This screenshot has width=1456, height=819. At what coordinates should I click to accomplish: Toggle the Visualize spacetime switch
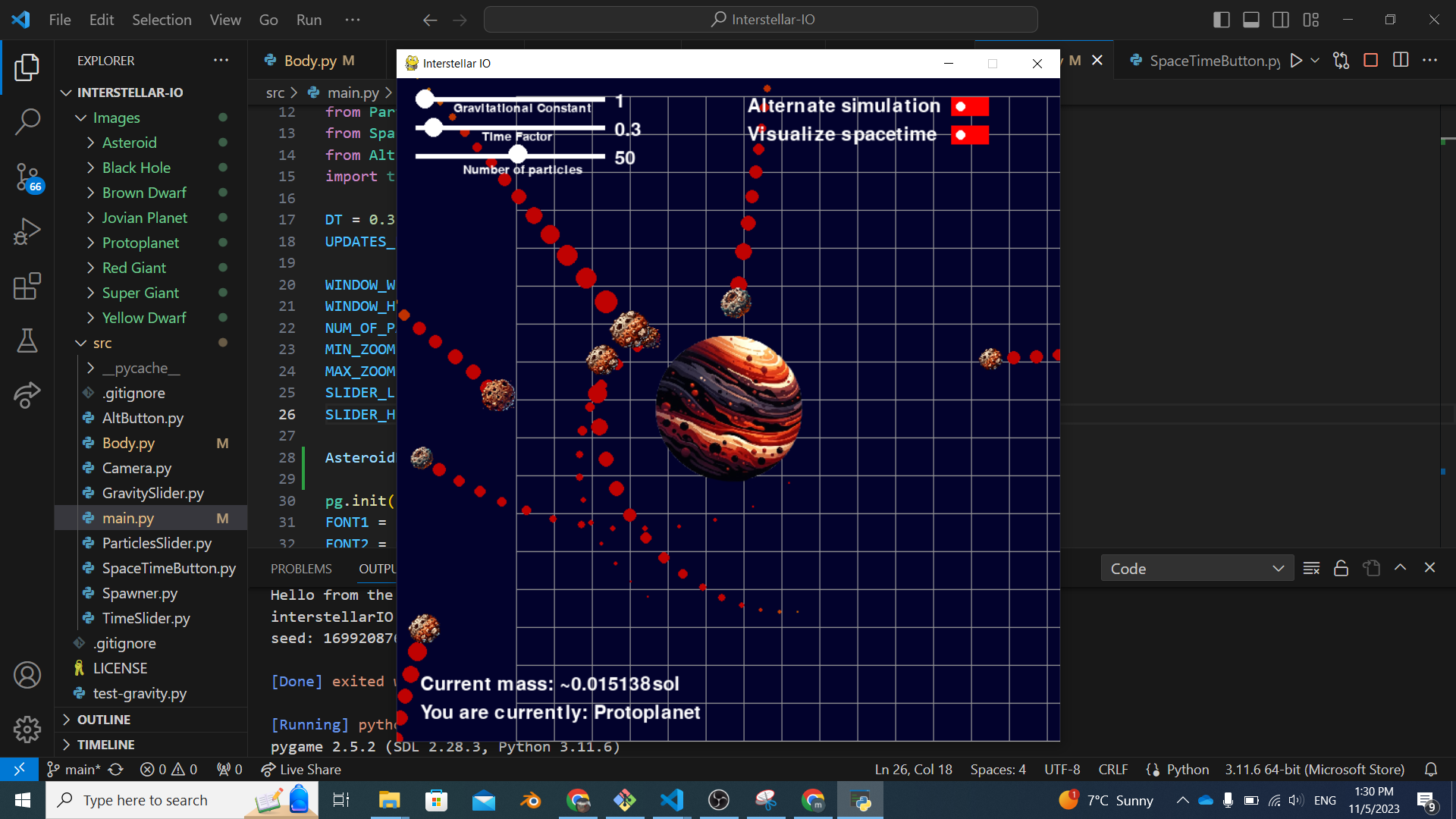click(x=970, y=136)
